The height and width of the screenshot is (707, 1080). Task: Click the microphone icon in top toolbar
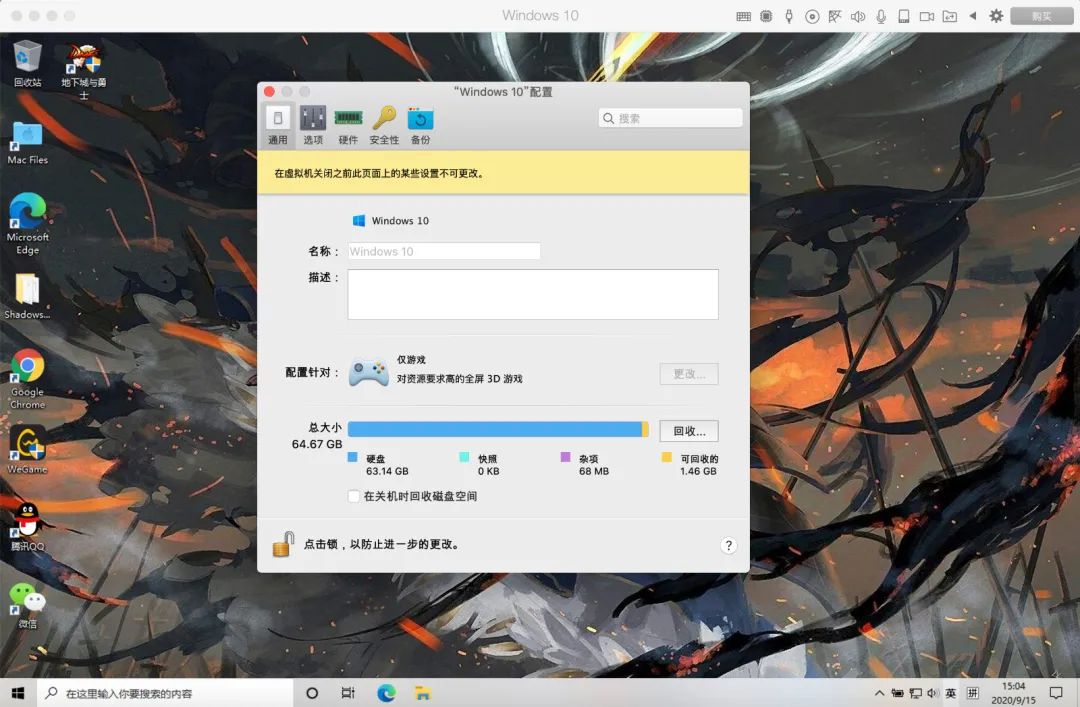pos(881,16)
